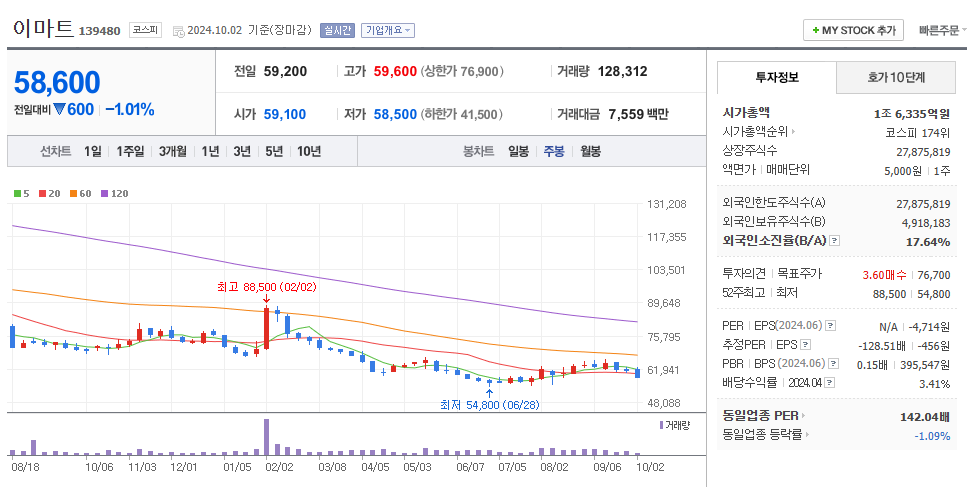Click the dividend yield value 3.41%

coord(934,384)
